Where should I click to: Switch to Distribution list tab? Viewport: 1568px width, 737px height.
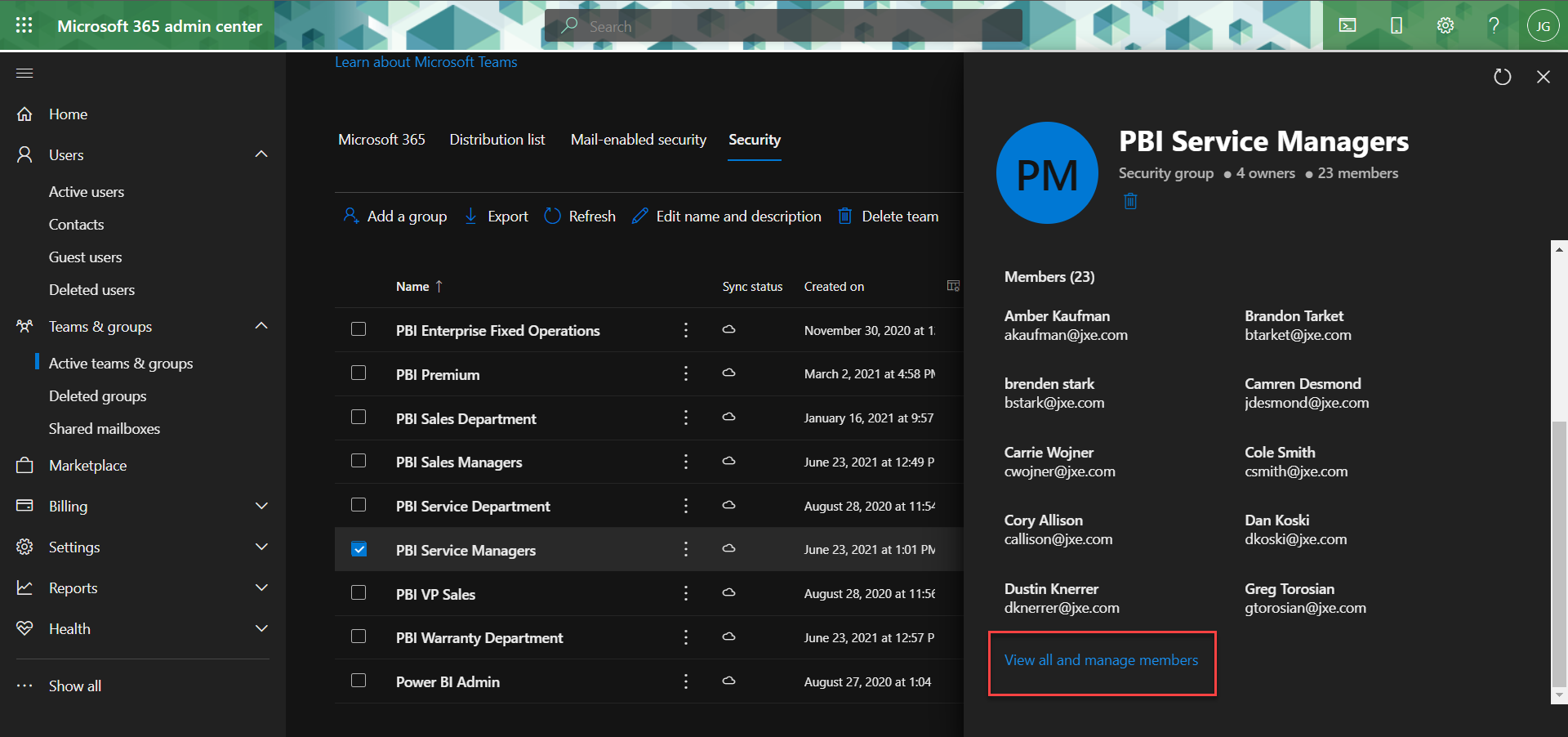point(497,140)
